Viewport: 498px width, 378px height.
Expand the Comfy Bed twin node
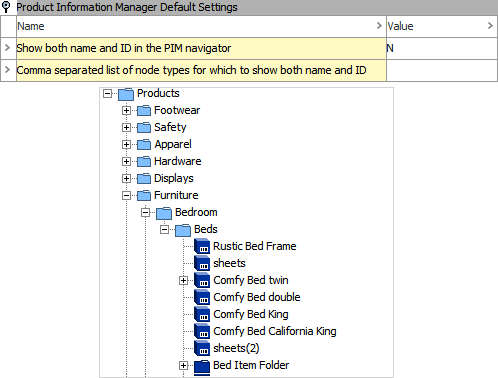click(183, 281)
